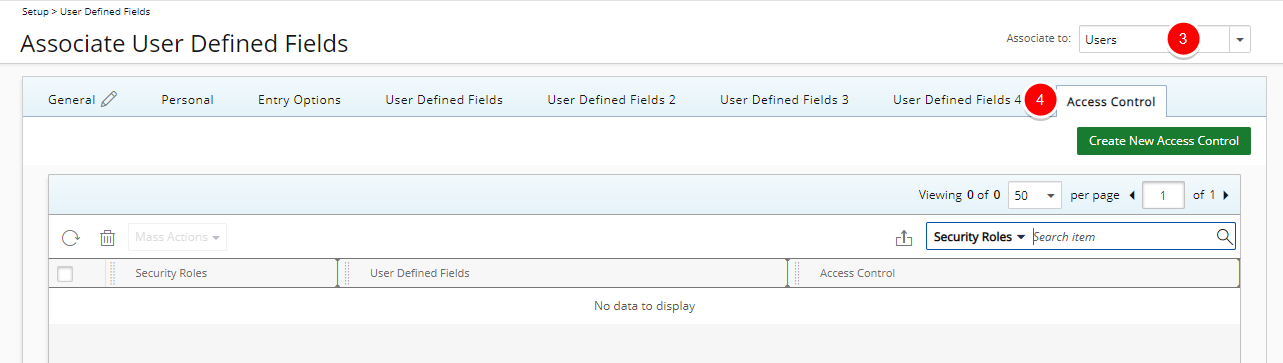
Task: Click Security Roles column drag handle
Action: (x=112, y=273)
